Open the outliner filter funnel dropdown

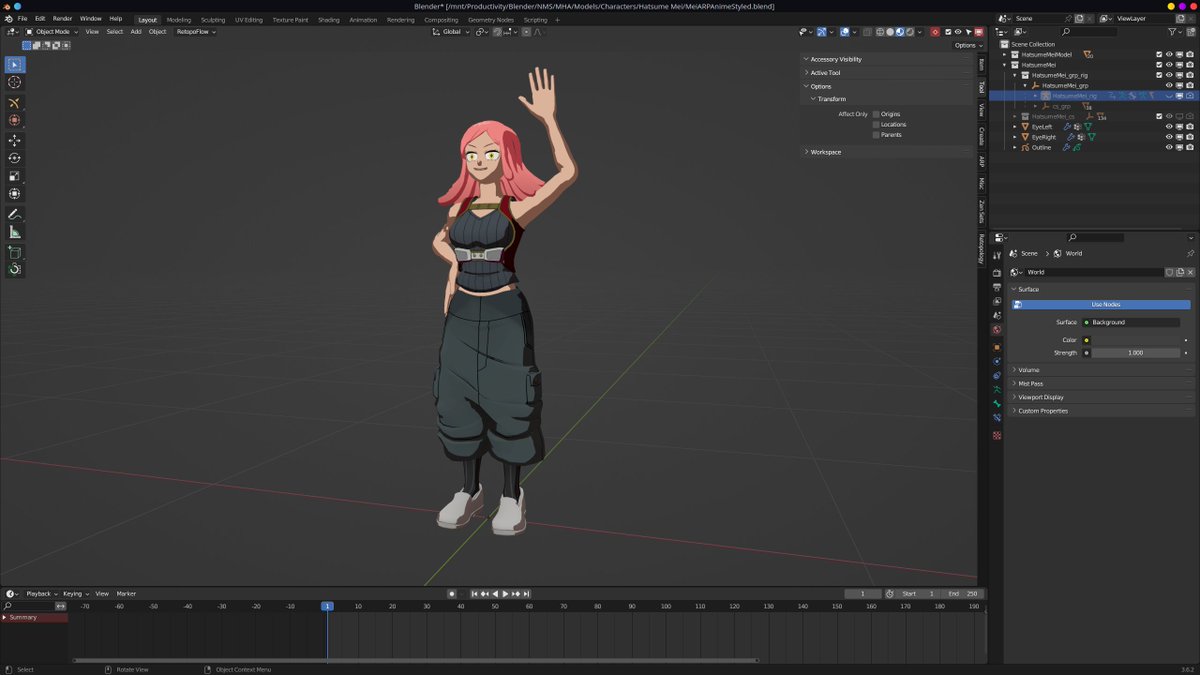pos(1176,32)
